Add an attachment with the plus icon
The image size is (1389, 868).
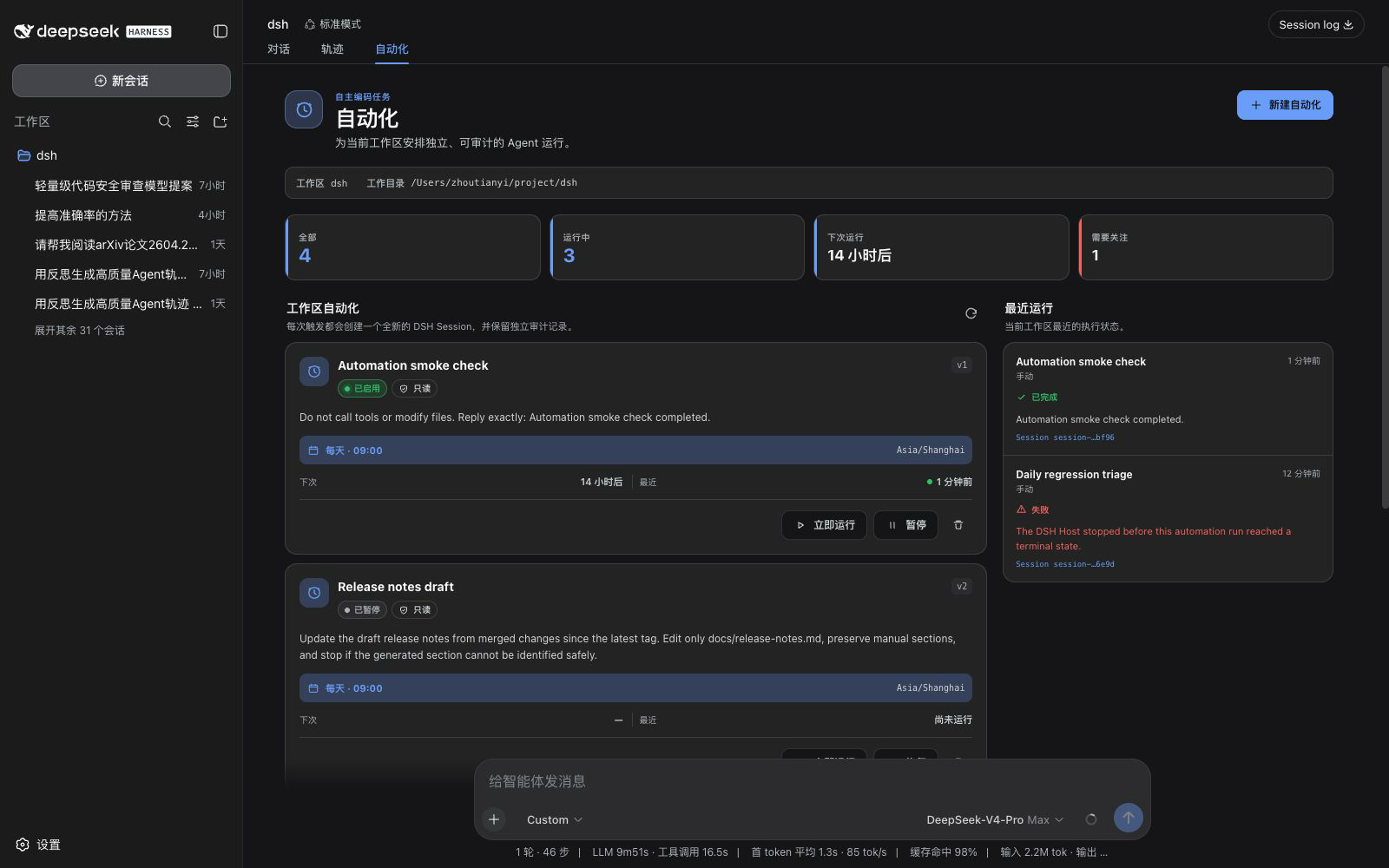click(494, 819)
